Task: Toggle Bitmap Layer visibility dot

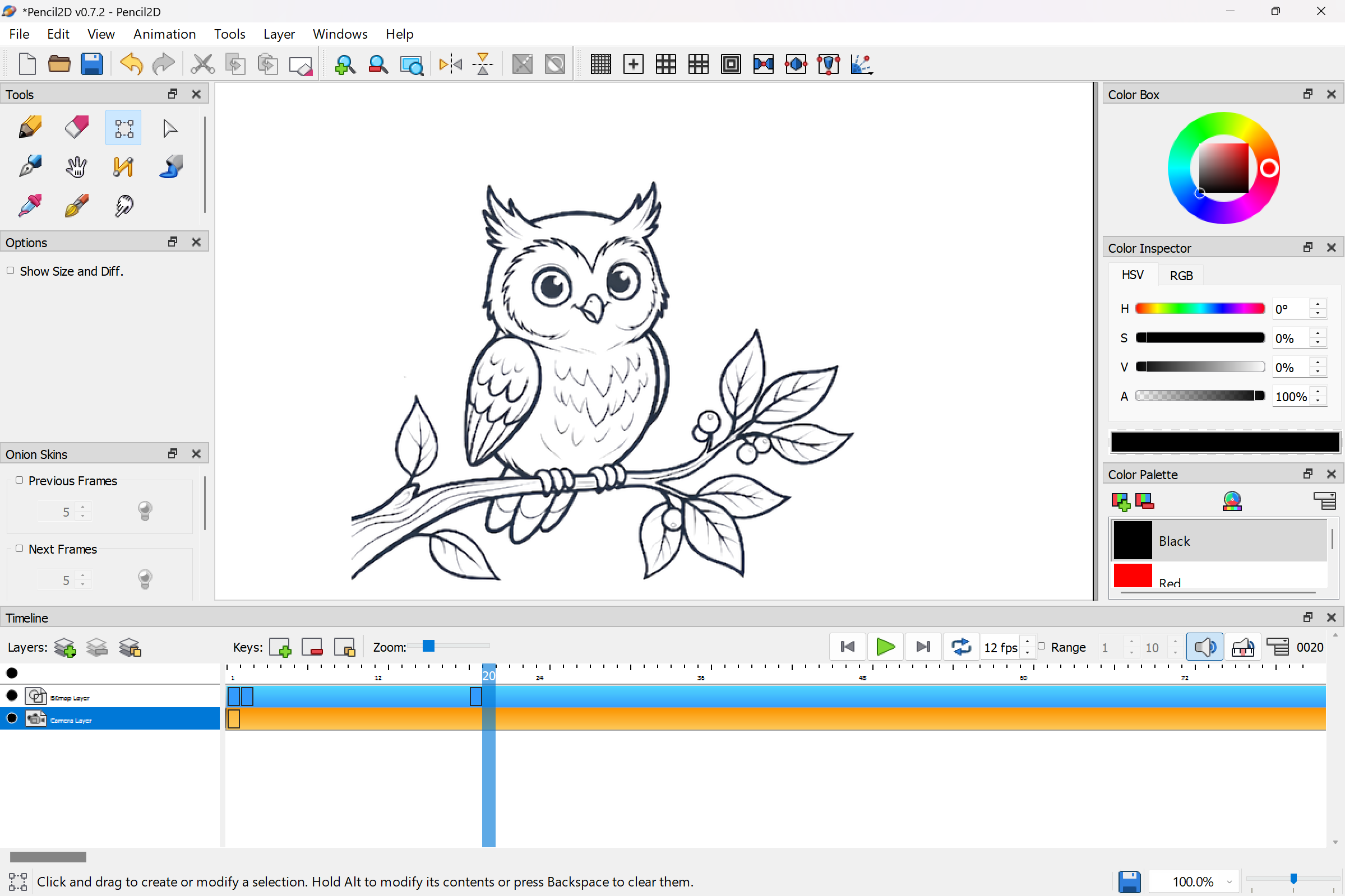Action: pyautogui.click(x=12, y=695)
